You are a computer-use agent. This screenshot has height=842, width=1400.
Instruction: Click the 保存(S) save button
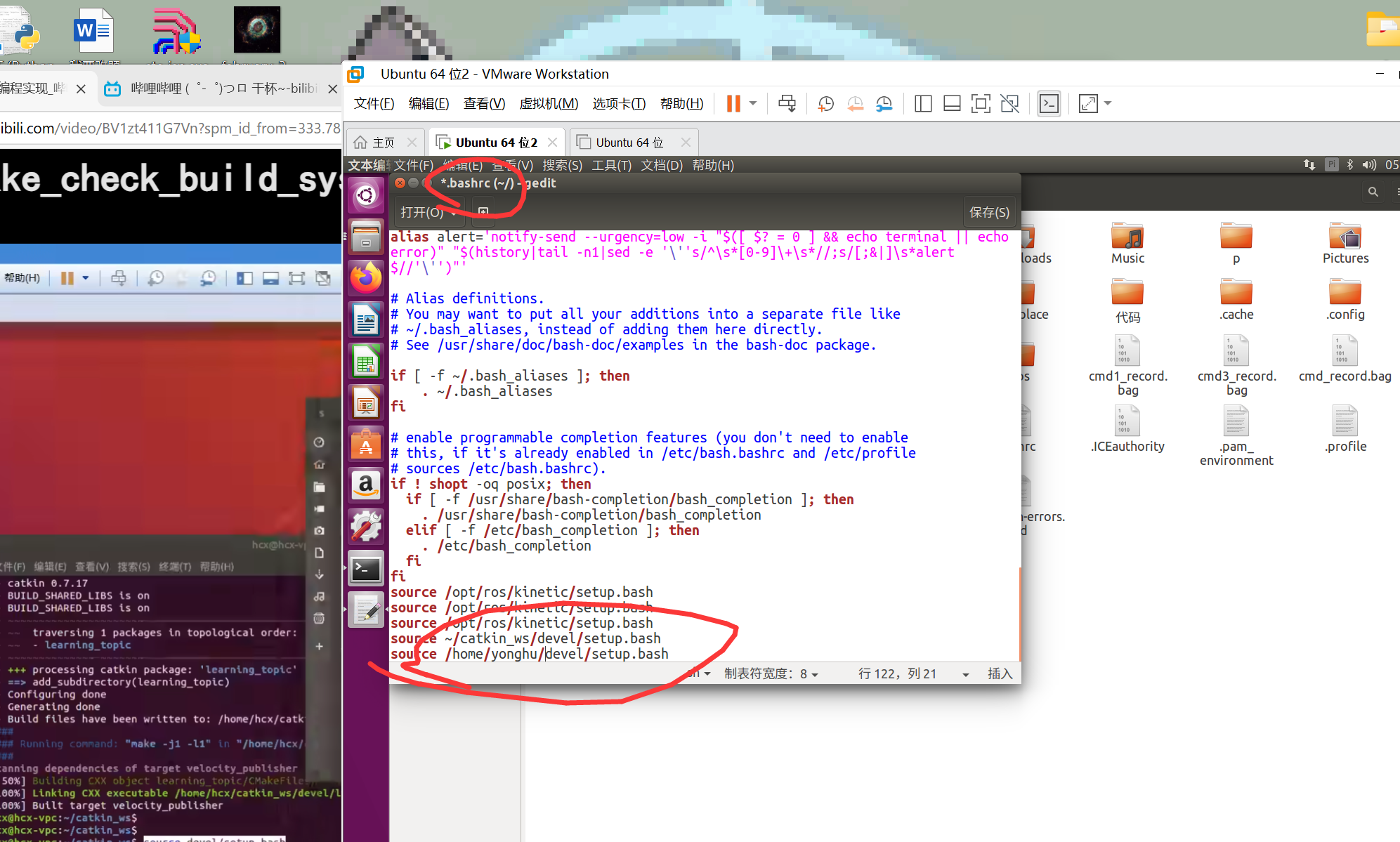pyautogui.click(x=989, y=212)
